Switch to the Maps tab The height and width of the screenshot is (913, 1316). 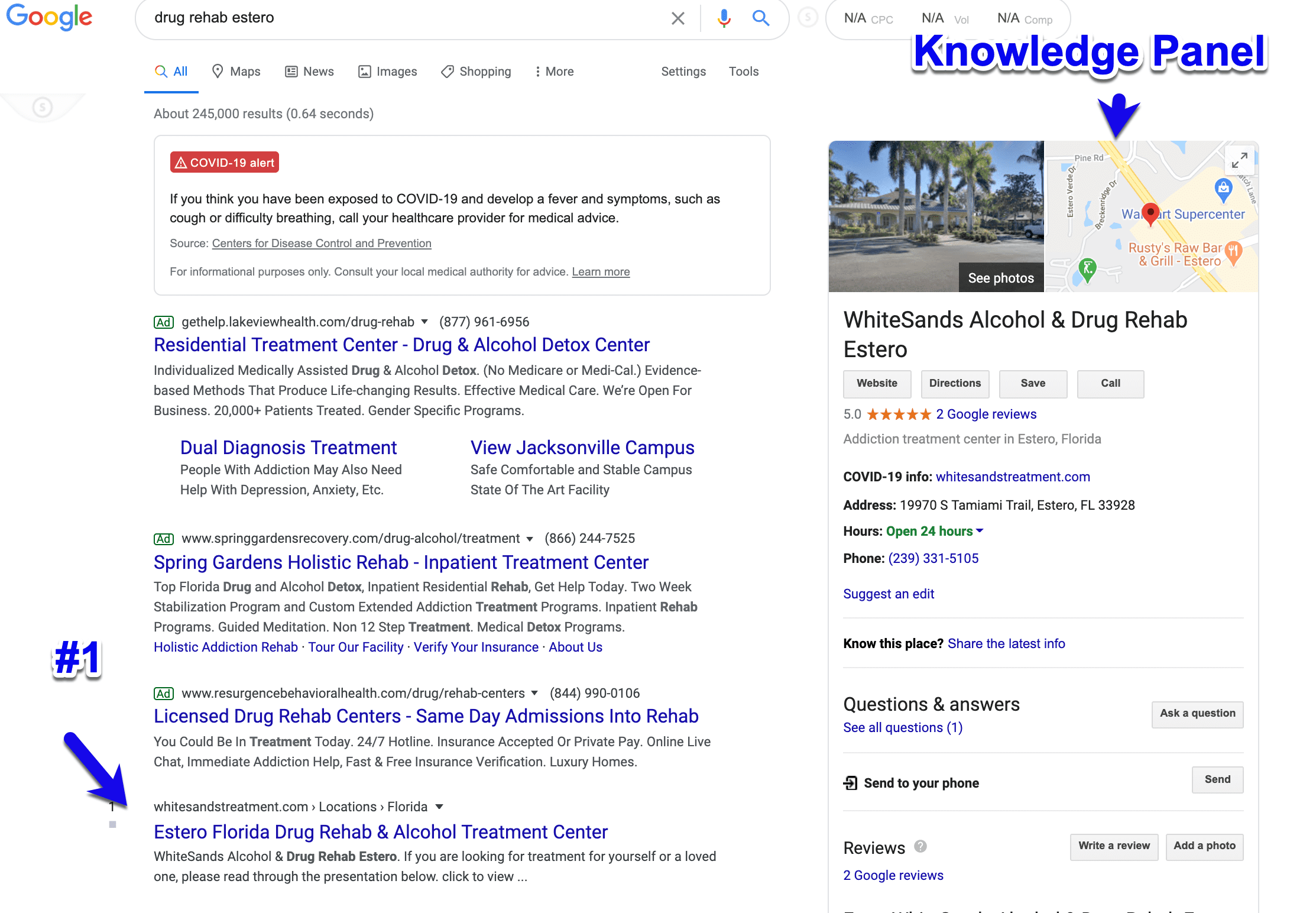click(x=235, y=71)
